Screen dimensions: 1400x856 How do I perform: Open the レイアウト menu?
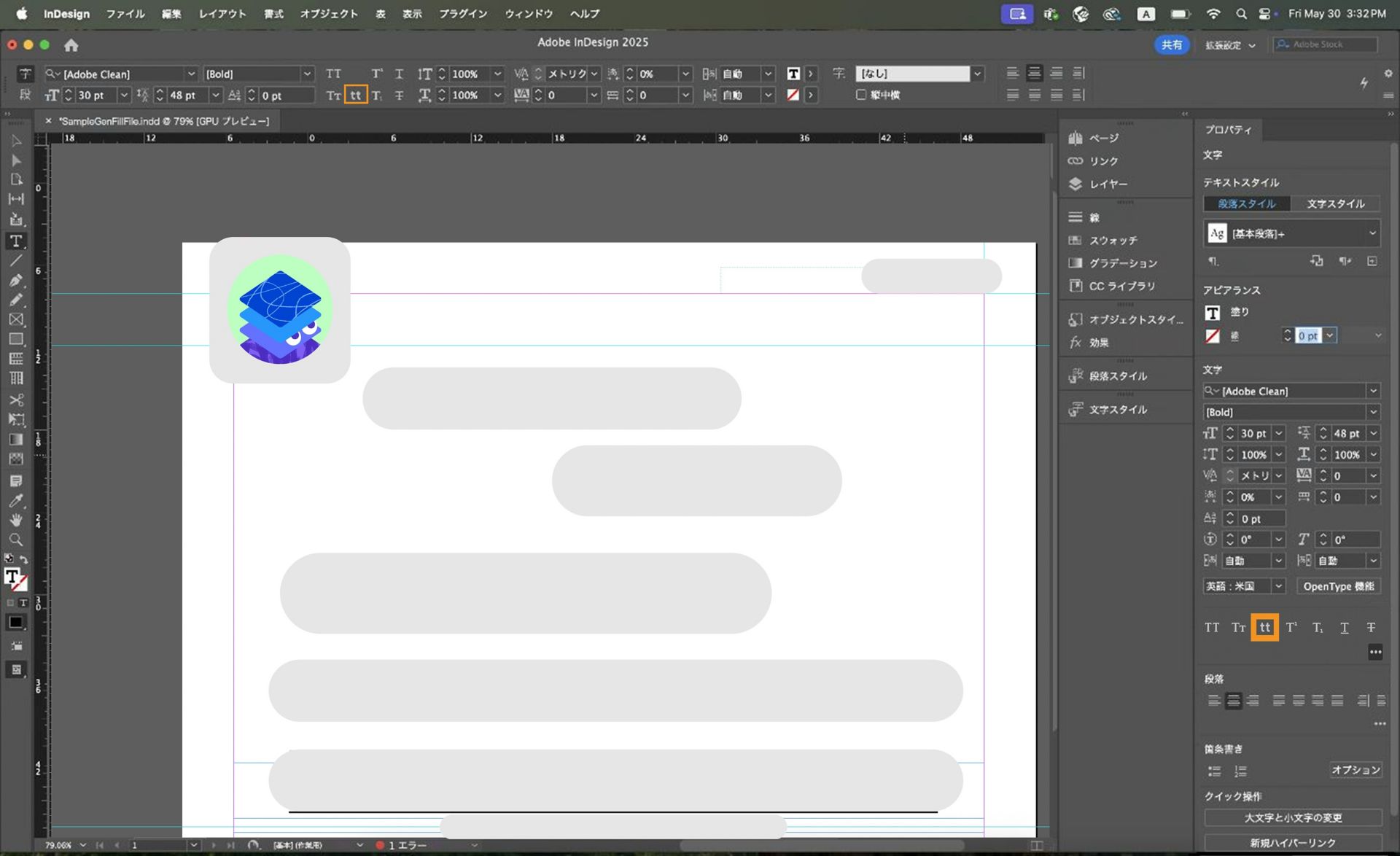[222, 14]
